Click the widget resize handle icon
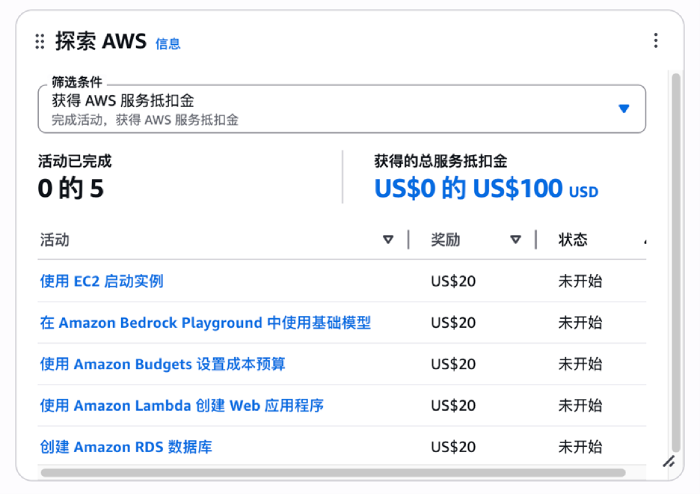The height and width of the screenshot is (494, 700). [x=669, y=461]
